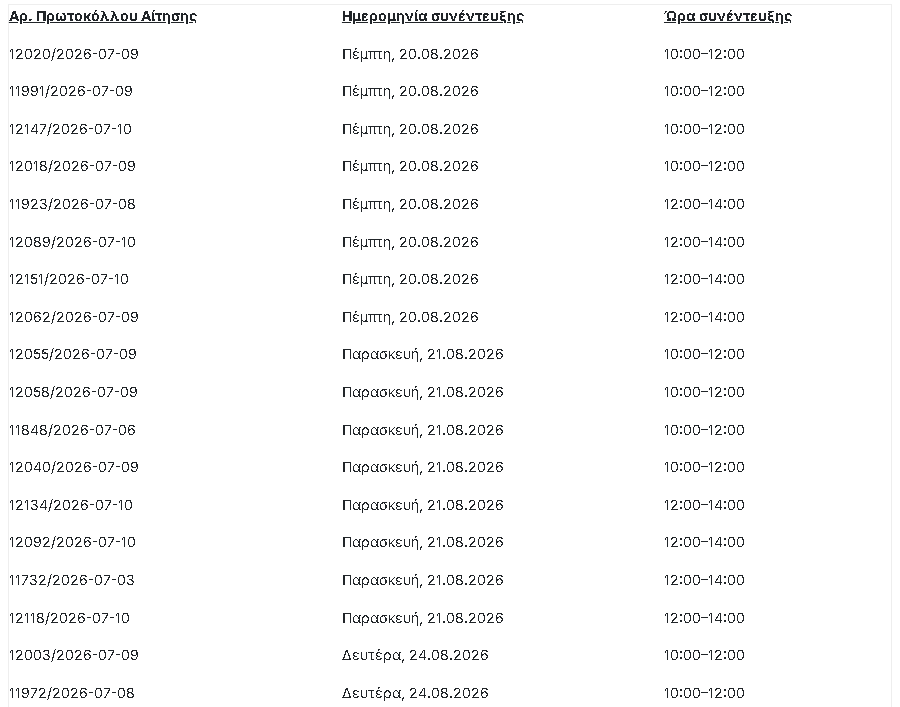
Task: Click protocol entry 12118/2026-07-10
Action: 69,618
